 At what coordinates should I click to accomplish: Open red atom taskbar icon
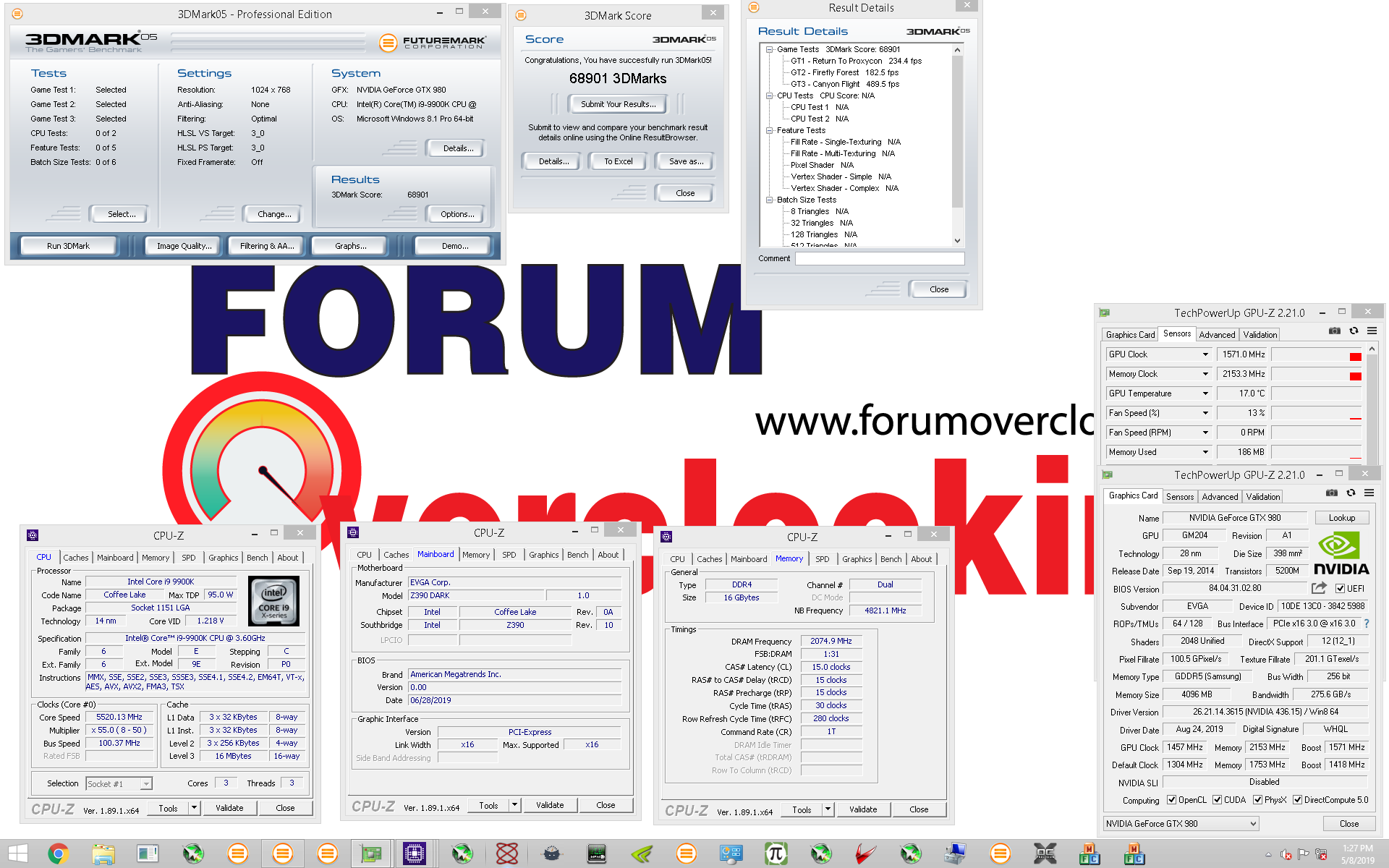click(x=507, y=854)
